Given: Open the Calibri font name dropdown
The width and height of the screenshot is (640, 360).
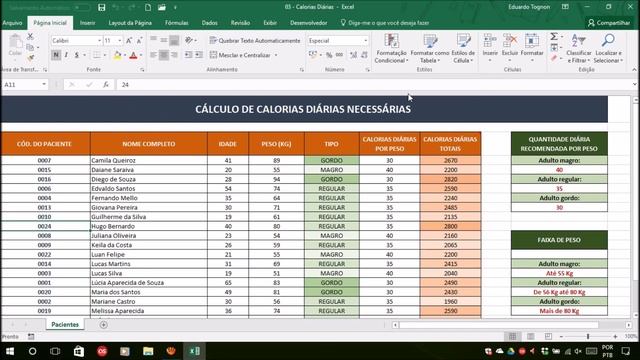Looking at the screenshot, I should point(99,40).
